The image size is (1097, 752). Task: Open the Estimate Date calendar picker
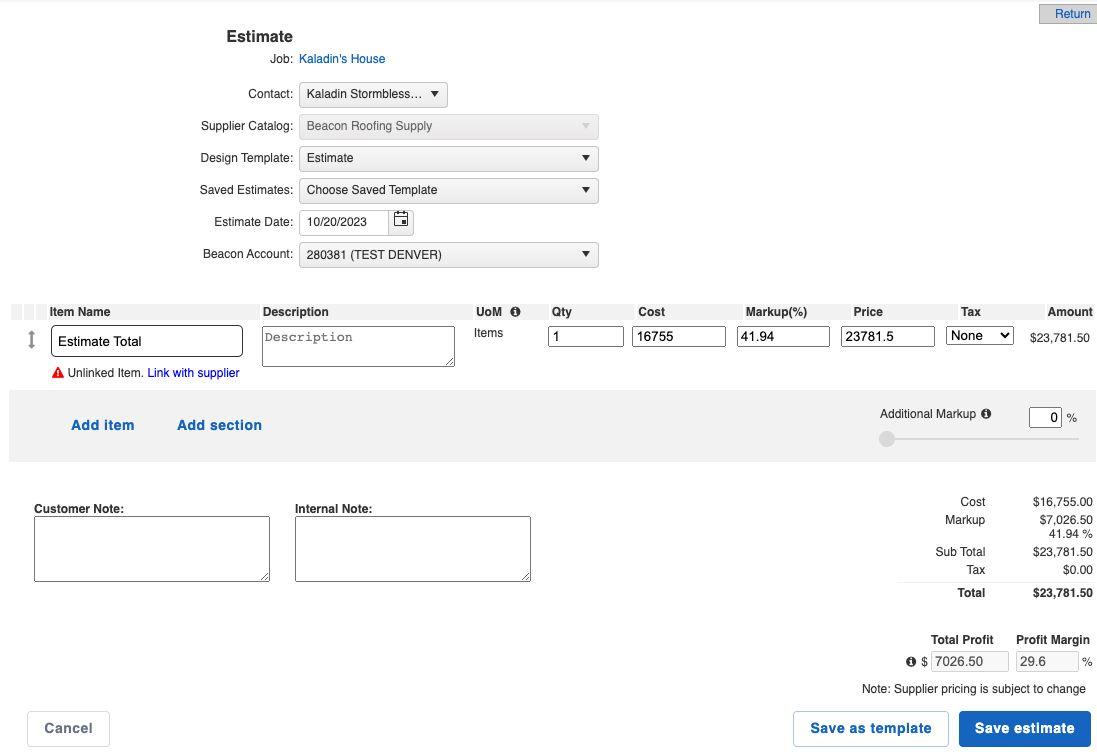[401, 220]
